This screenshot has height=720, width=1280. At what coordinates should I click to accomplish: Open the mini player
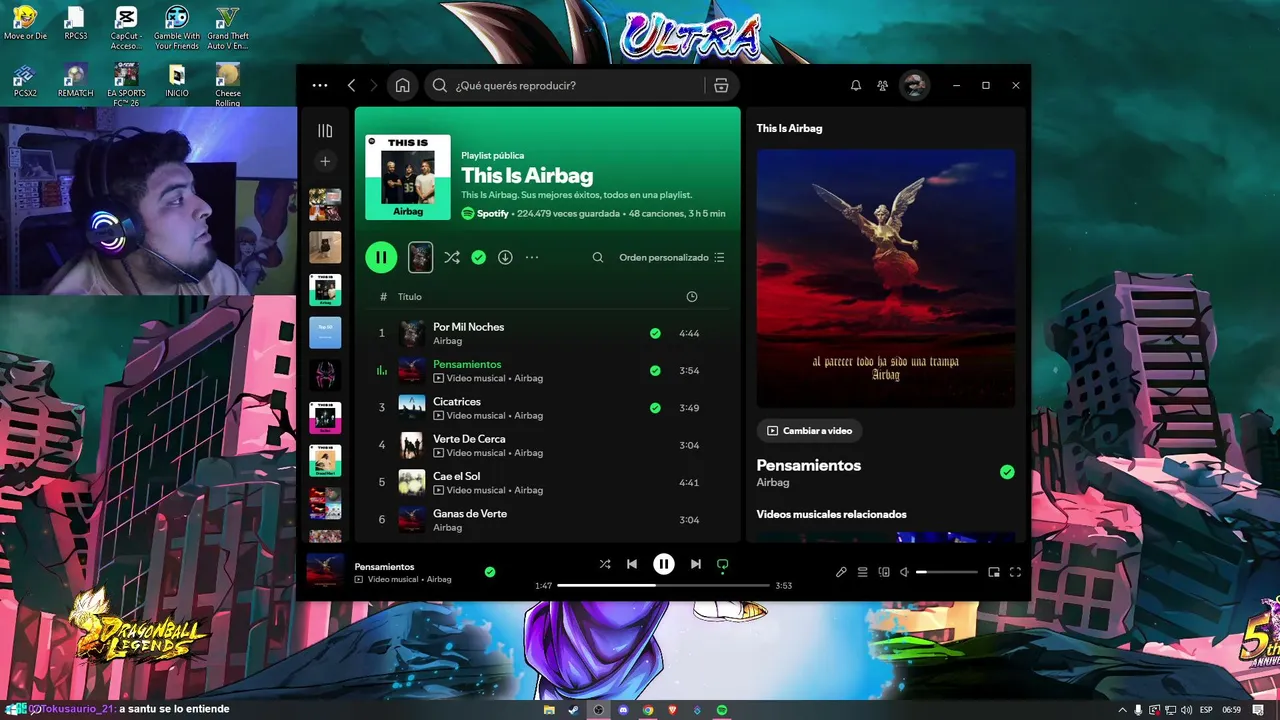[994, 572]
